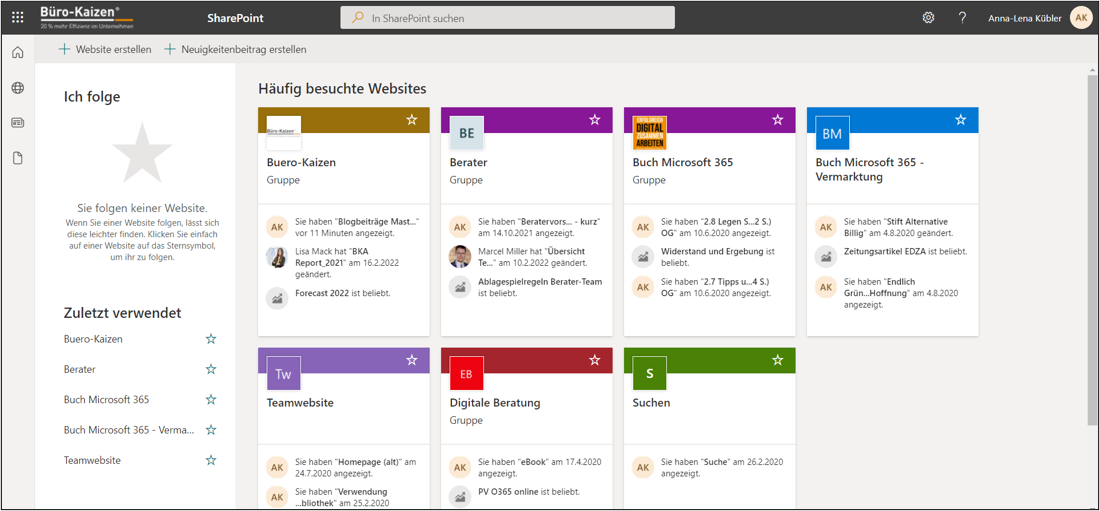Click the green S site tile
This screenshot has width=1100, height=511.
tap(650, 373)
